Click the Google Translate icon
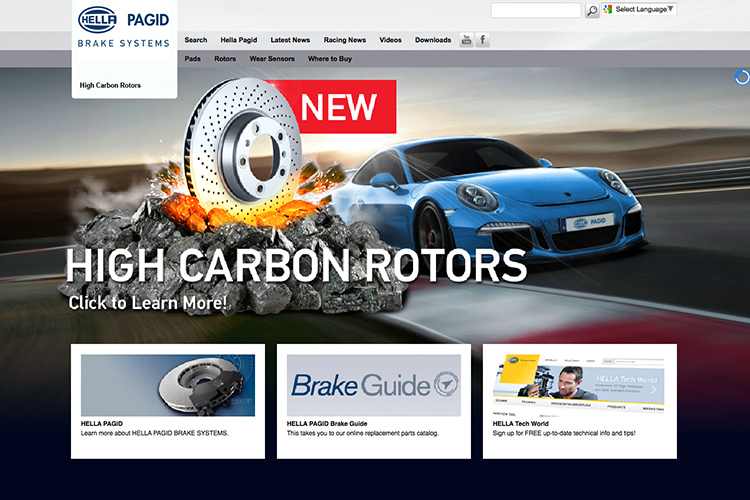The image size is (750, 500). 608,9
